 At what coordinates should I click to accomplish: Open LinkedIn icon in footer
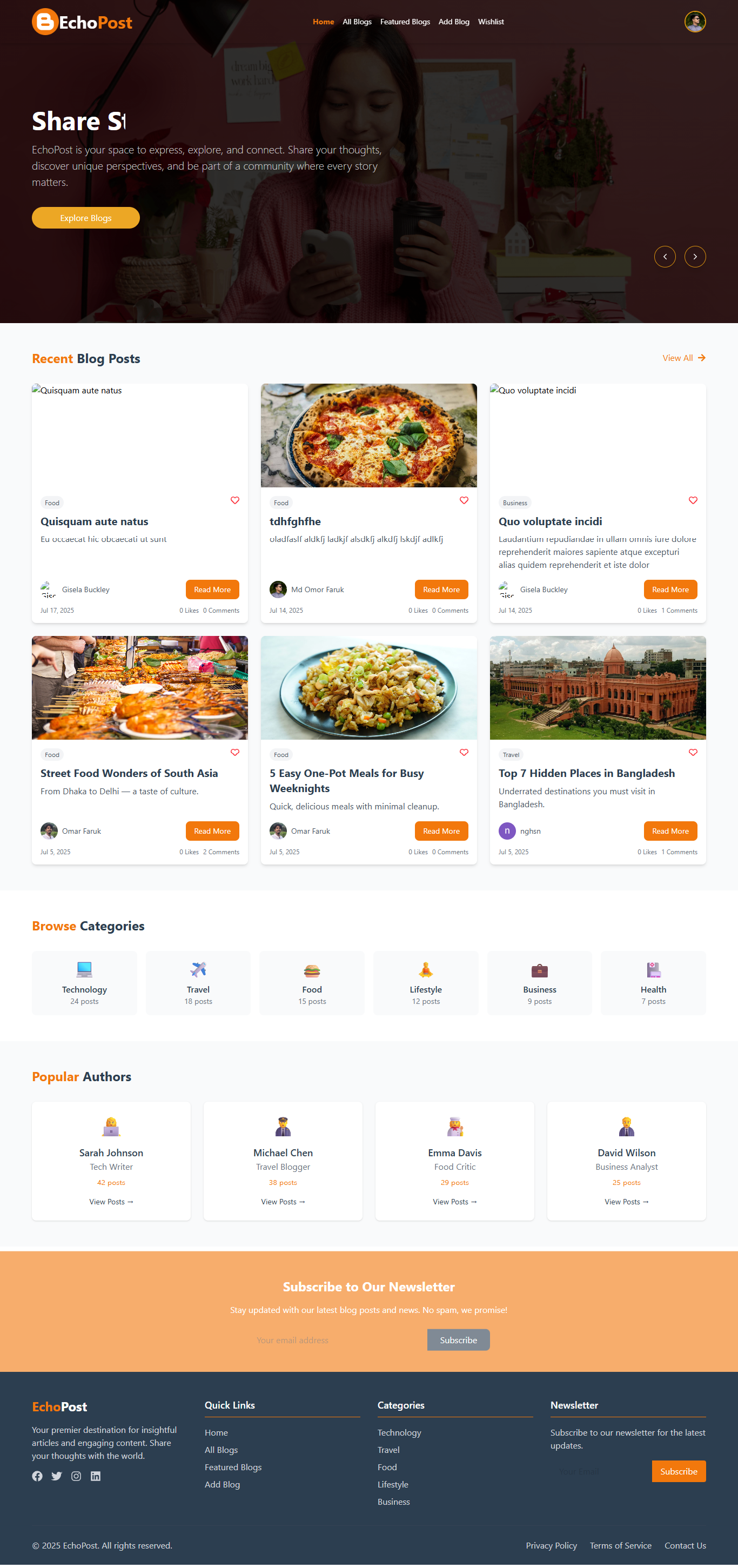click(x=96, y=1476)
